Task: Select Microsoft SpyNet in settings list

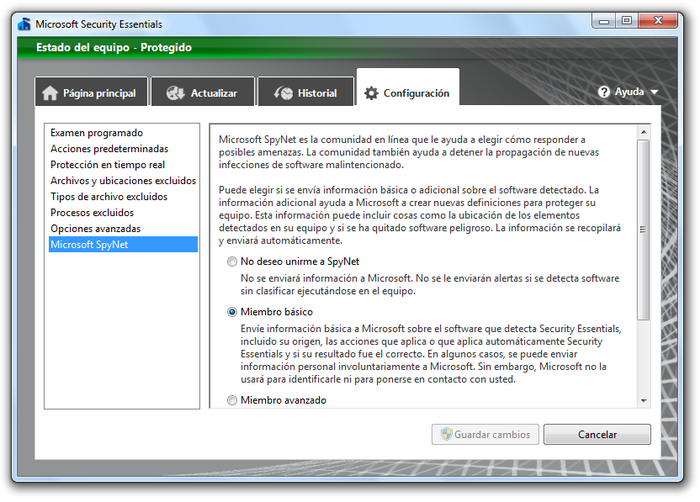Action: click(123, 244)
